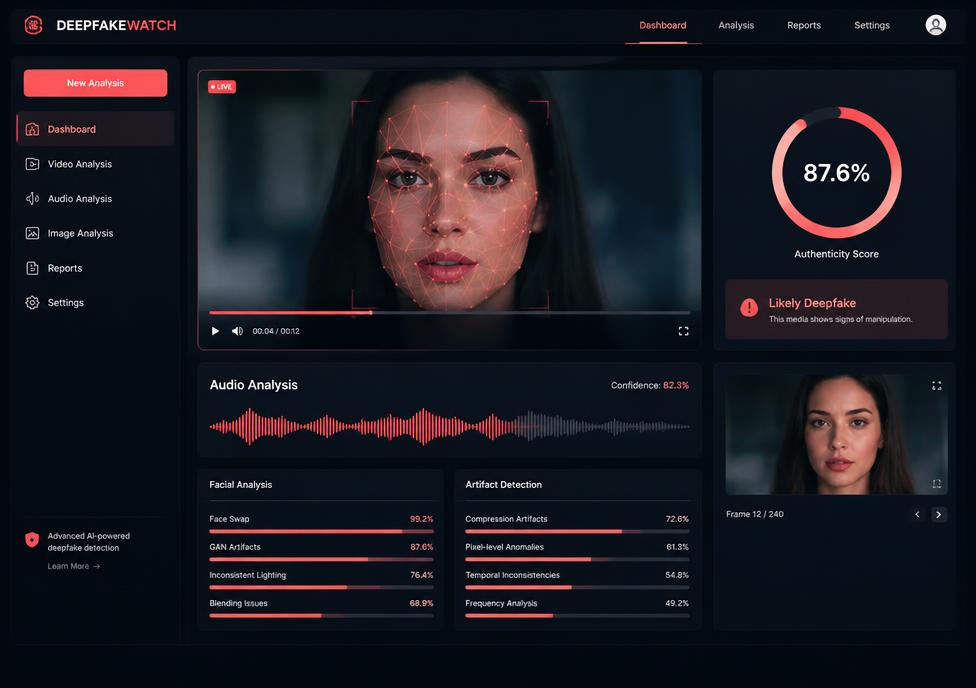Screen dimensions: 976x688
Task: Switch to the Dashboard top tab
Action: [x=663, y=26]
